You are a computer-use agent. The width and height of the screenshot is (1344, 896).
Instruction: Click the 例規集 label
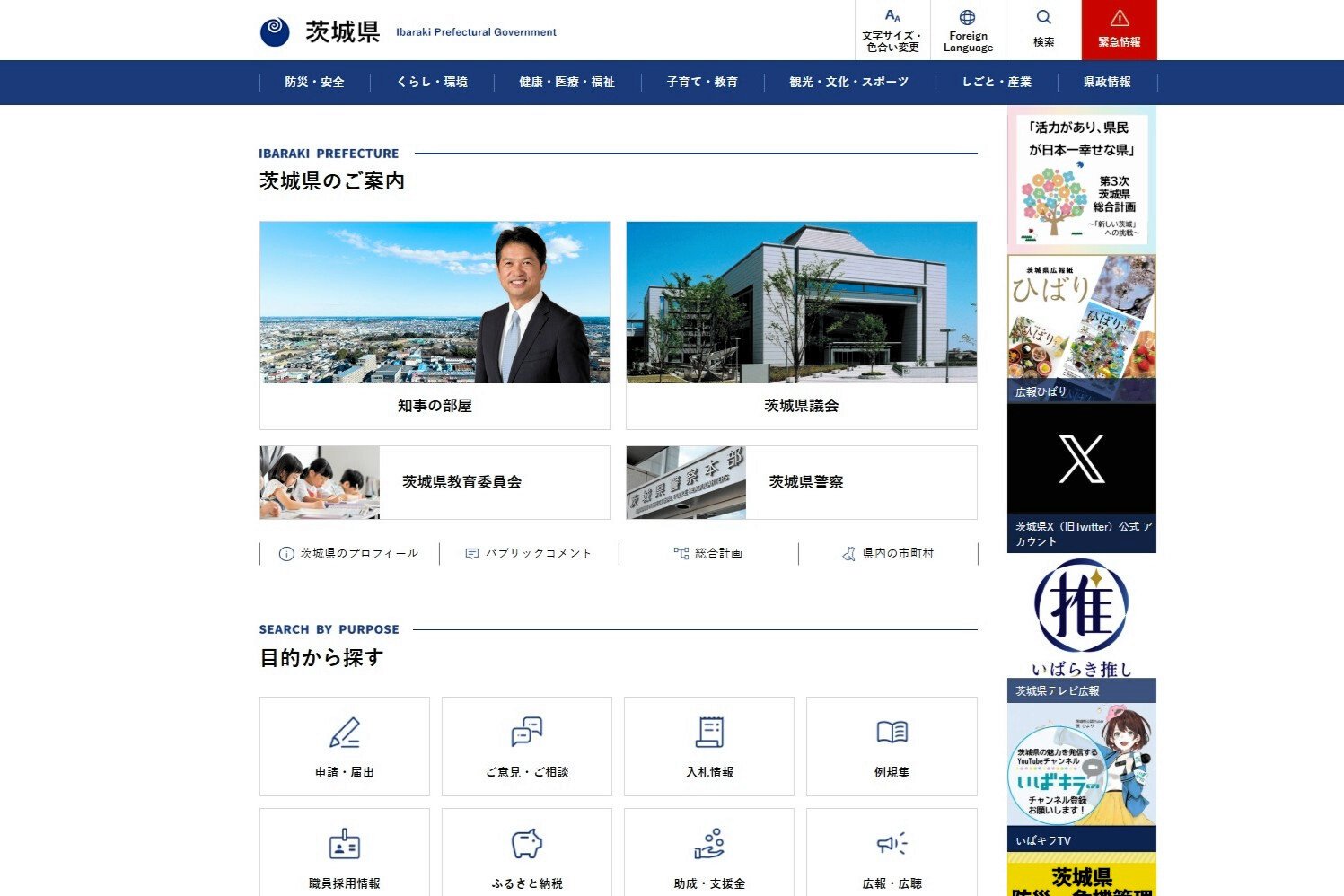pos(892,772)
